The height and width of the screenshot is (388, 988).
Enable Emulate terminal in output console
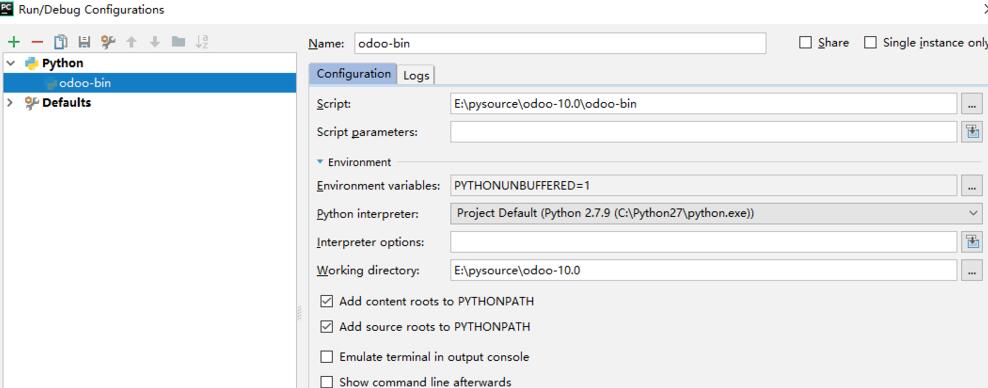click(x=326, y=357)
